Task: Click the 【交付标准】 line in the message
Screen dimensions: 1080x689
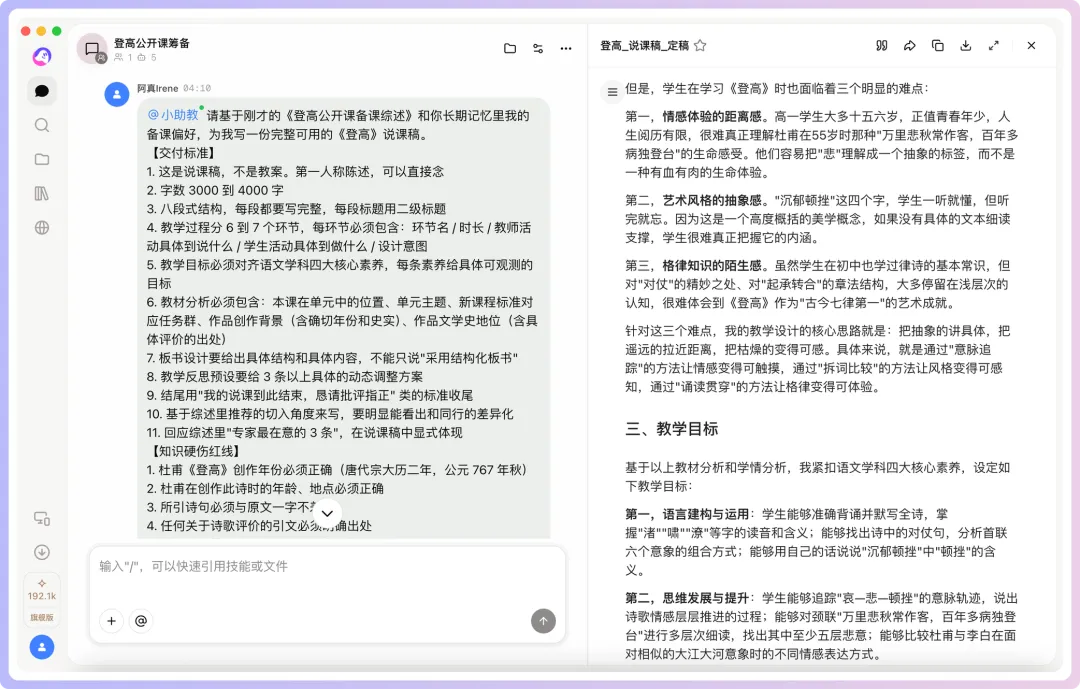Action: pyautogui.click(x=183, y=153)
